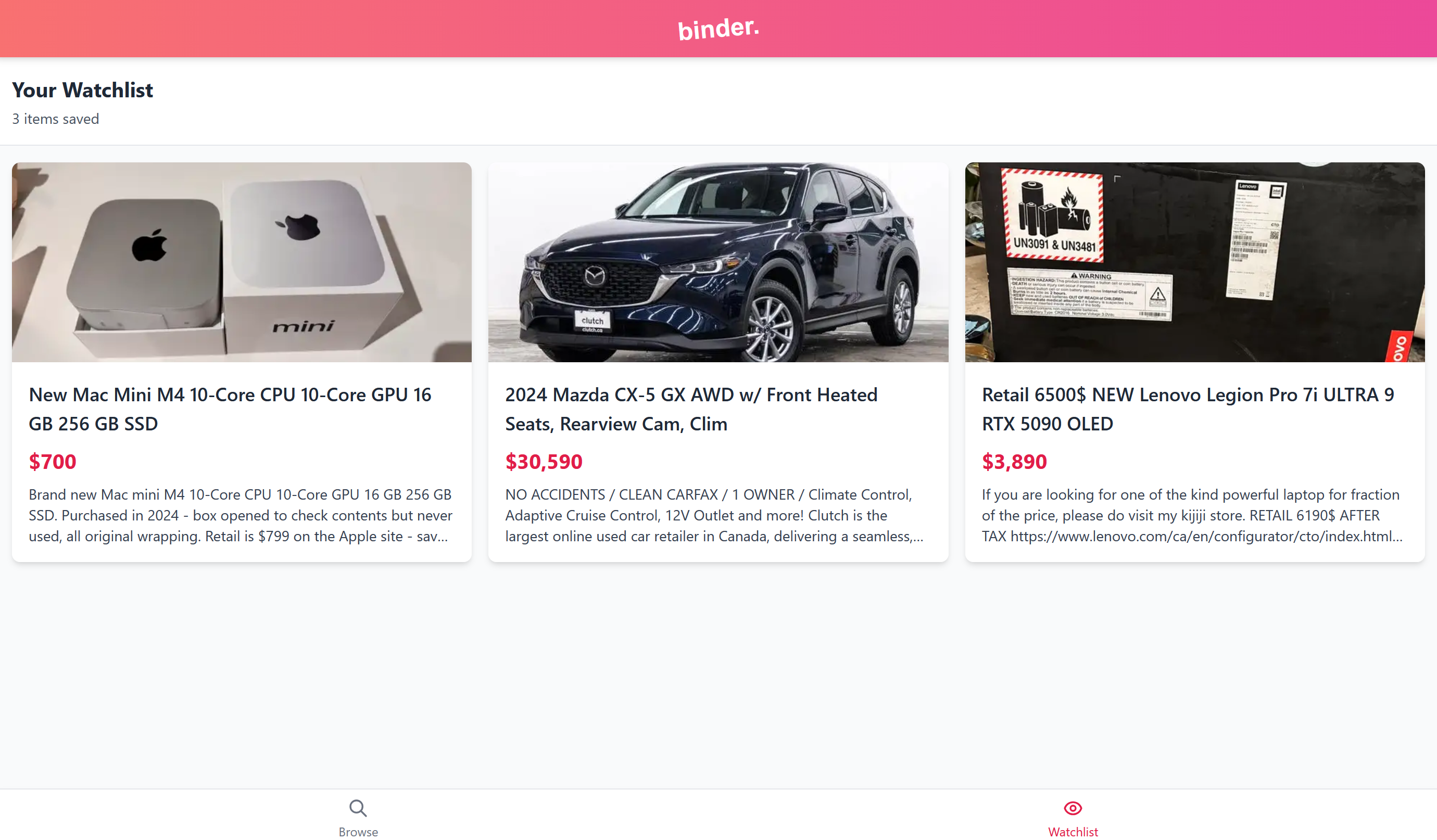Open the Mac Mini product photo
Image resolution: width=1437 pixels, height=840 pixels.
[x=242, y=262]
